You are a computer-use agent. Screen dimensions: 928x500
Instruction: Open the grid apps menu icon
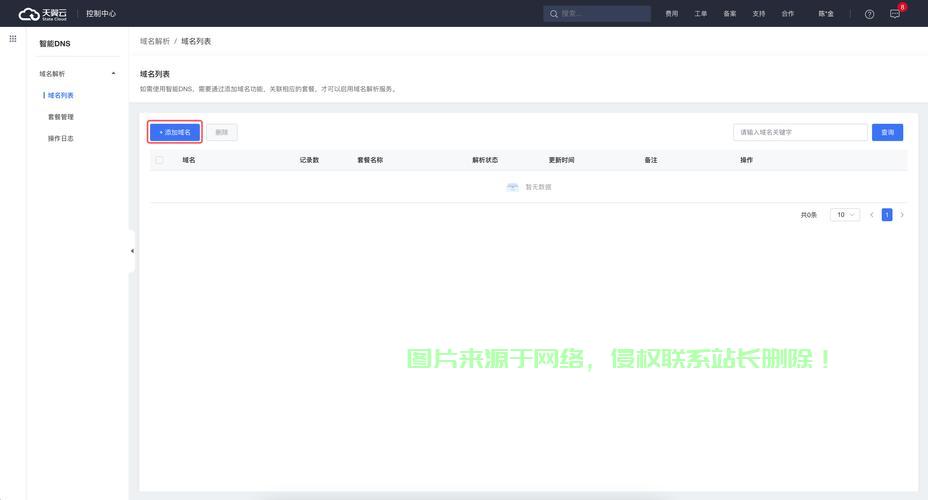[x=12, y=38]
